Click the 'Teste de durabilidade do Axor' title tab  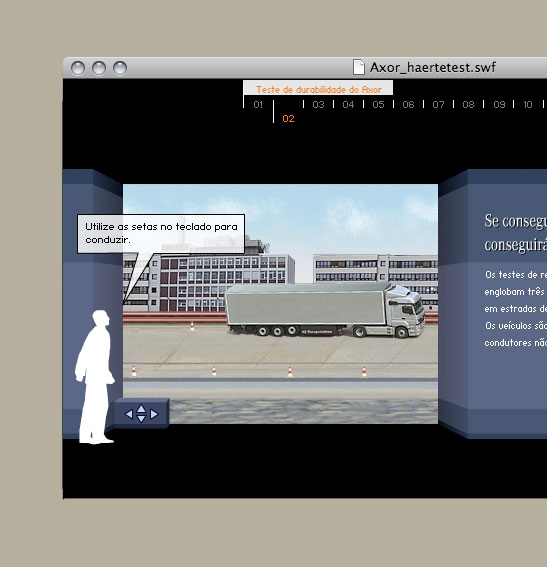(x=318, y=88)
